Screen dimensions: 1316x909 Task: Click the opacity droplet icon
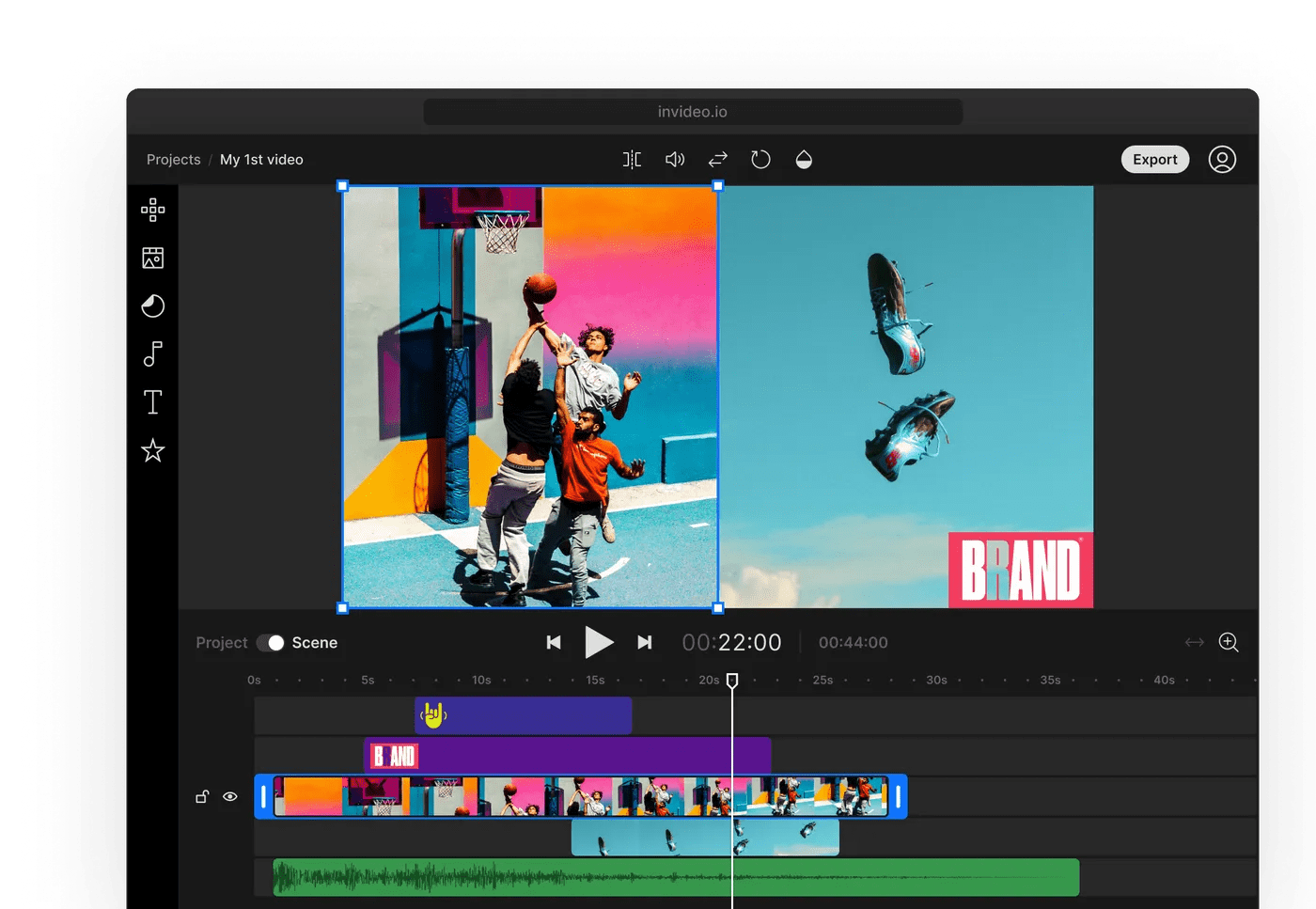804,160
